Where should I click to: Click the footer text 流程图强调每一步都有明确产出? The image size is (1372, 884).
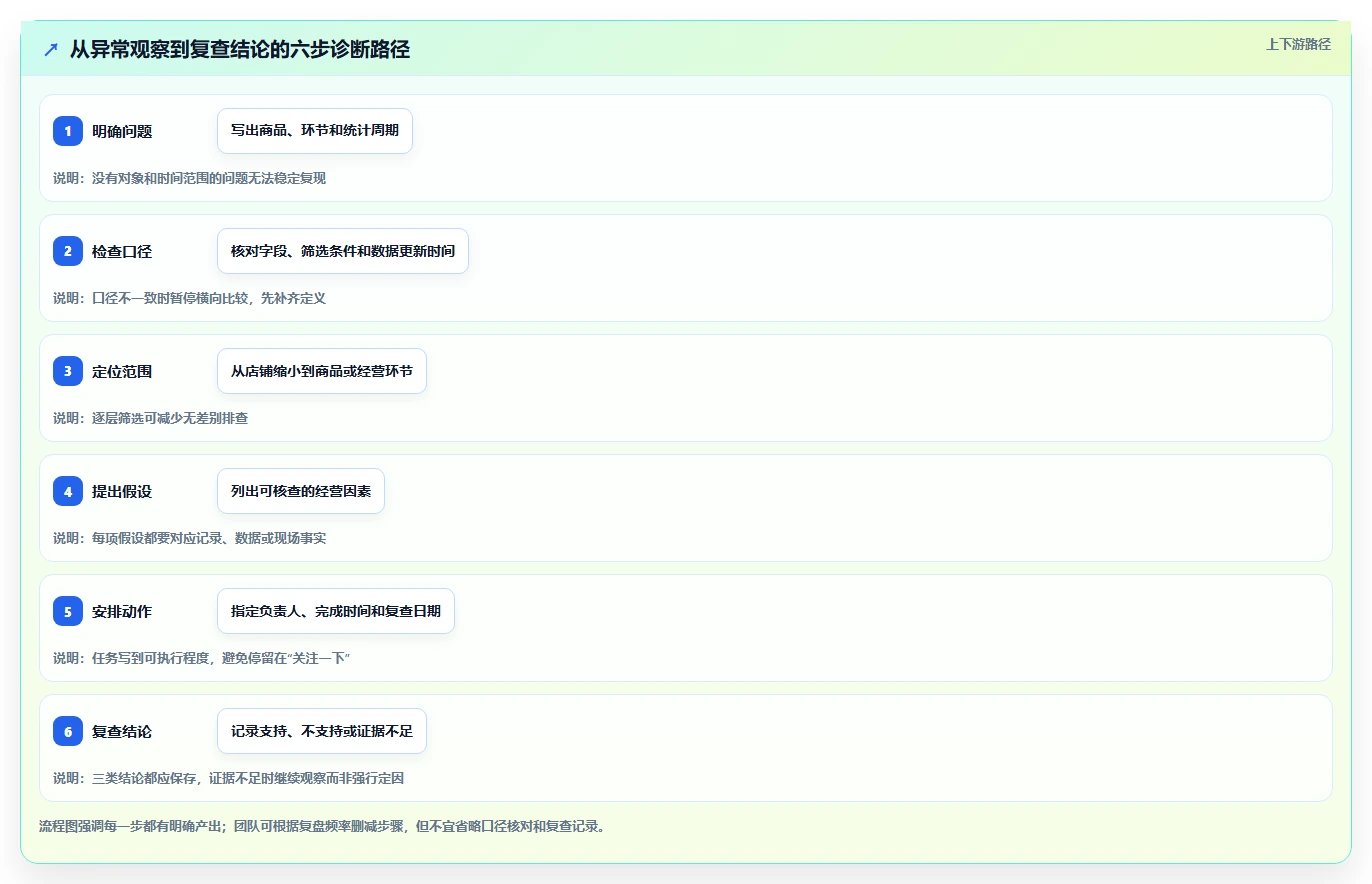click(x=131, y=827)
